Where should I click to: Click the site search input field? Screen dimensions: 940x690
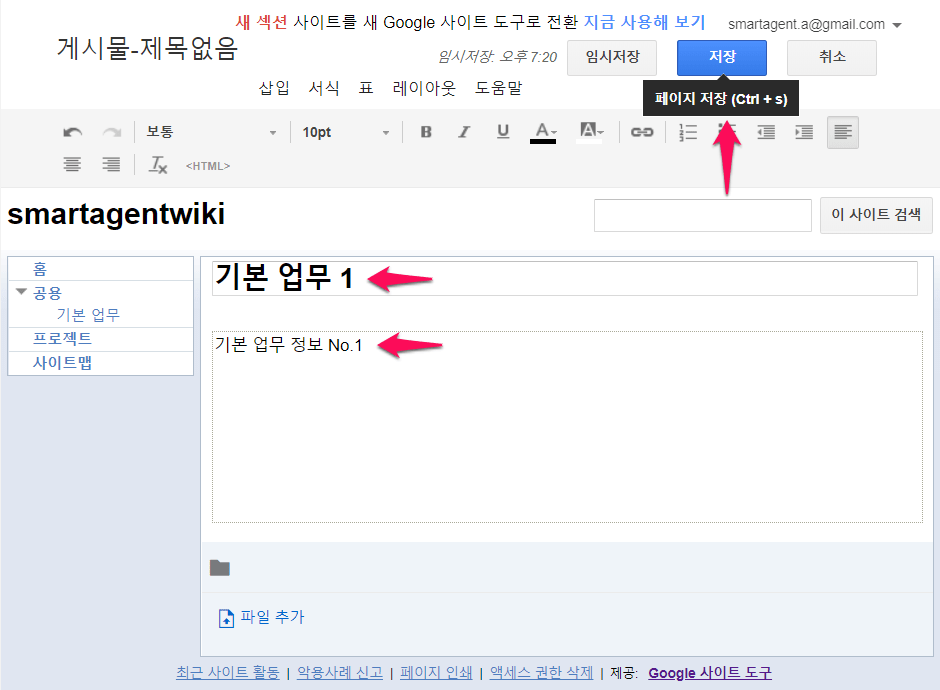coord(702,215)
